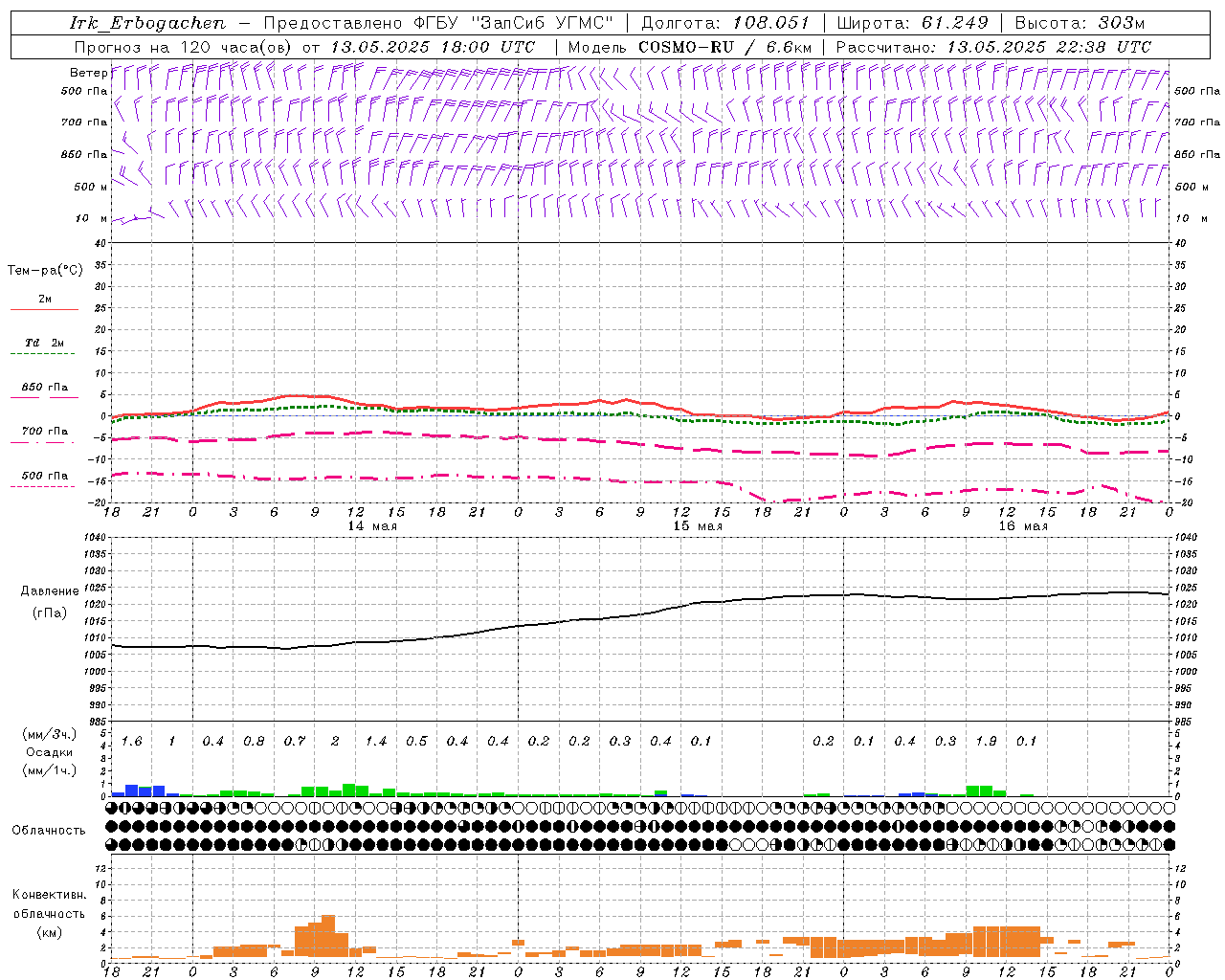Click the Ветер wind panel label
Image resolution: width=1225 pixels, height=980 pixels.
pyautogui.click(x=89, y=73)
